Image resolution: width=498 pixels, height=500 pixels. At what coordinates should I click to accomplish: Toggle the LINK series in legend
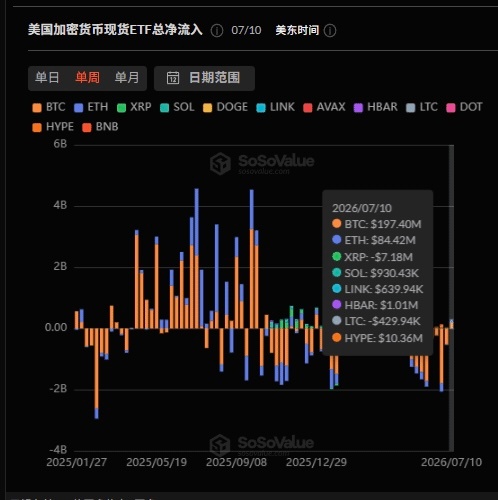[x=276, y=107]
